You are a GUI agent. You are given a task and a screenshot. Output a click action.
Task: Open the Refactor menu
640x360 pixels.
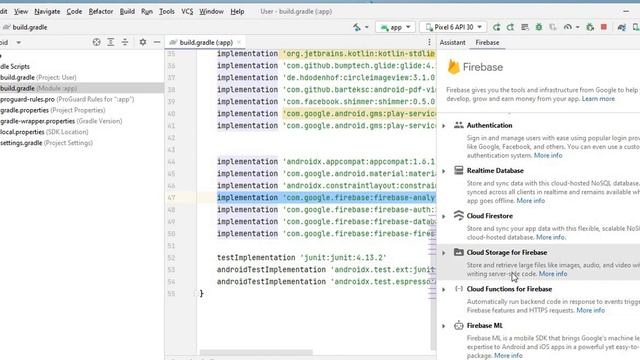click(x=101, y=11)
